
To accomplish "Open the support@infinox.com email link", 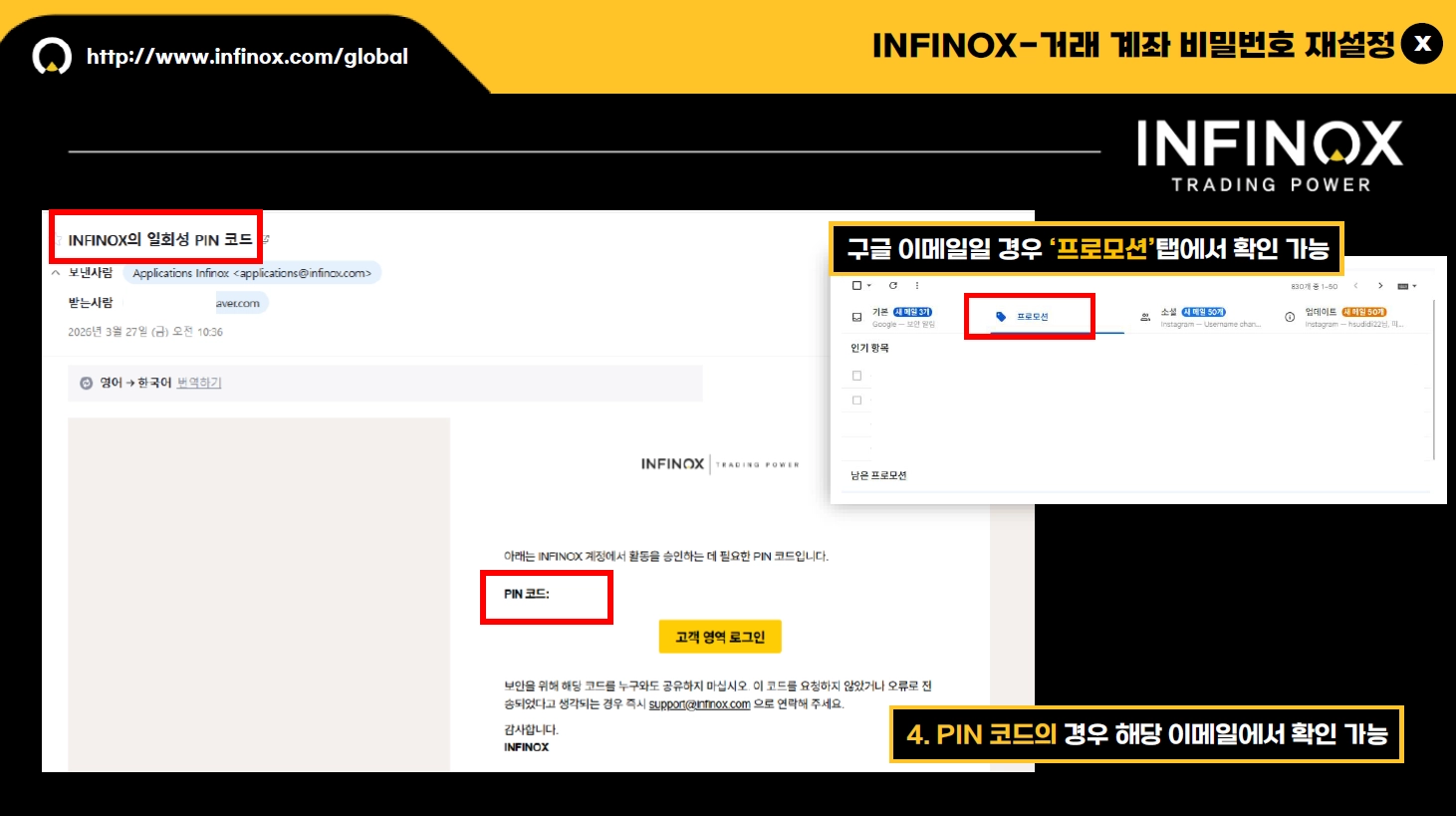I will (x=699, y=704).
